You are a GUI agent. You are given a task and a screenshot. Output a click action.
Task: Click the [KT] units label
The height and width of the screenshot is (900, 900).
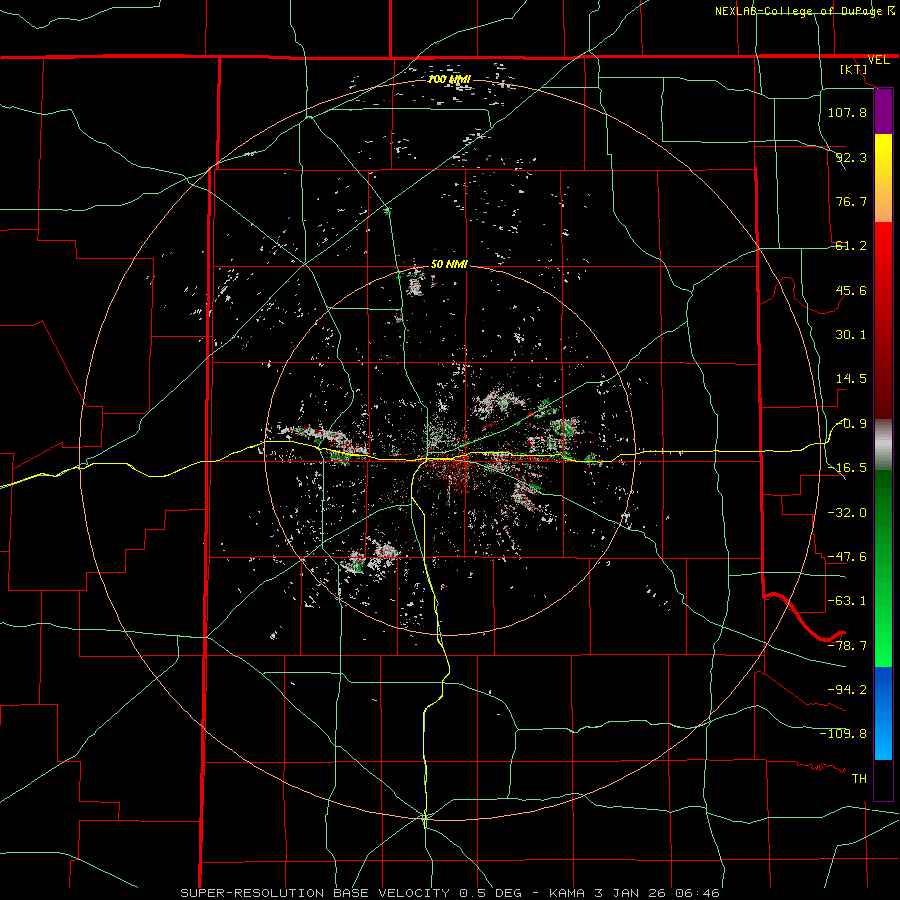coord(854,69)
